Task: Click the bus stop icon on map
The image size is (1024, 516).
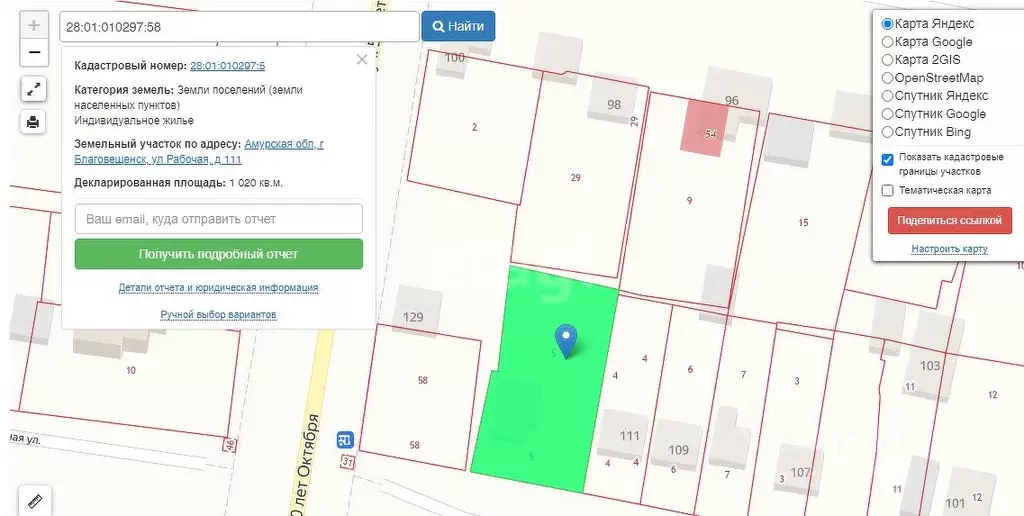Action: click(345, 440)
